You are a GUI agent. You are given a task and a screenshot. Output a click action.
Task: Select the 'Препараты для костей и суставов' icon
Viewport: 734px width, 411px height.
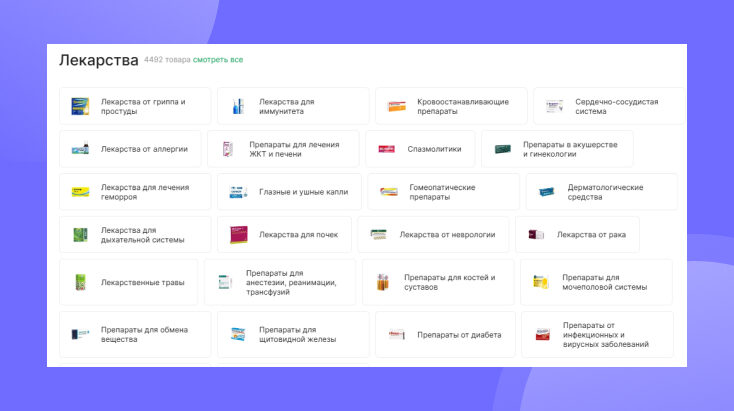(x=383, y=282)
